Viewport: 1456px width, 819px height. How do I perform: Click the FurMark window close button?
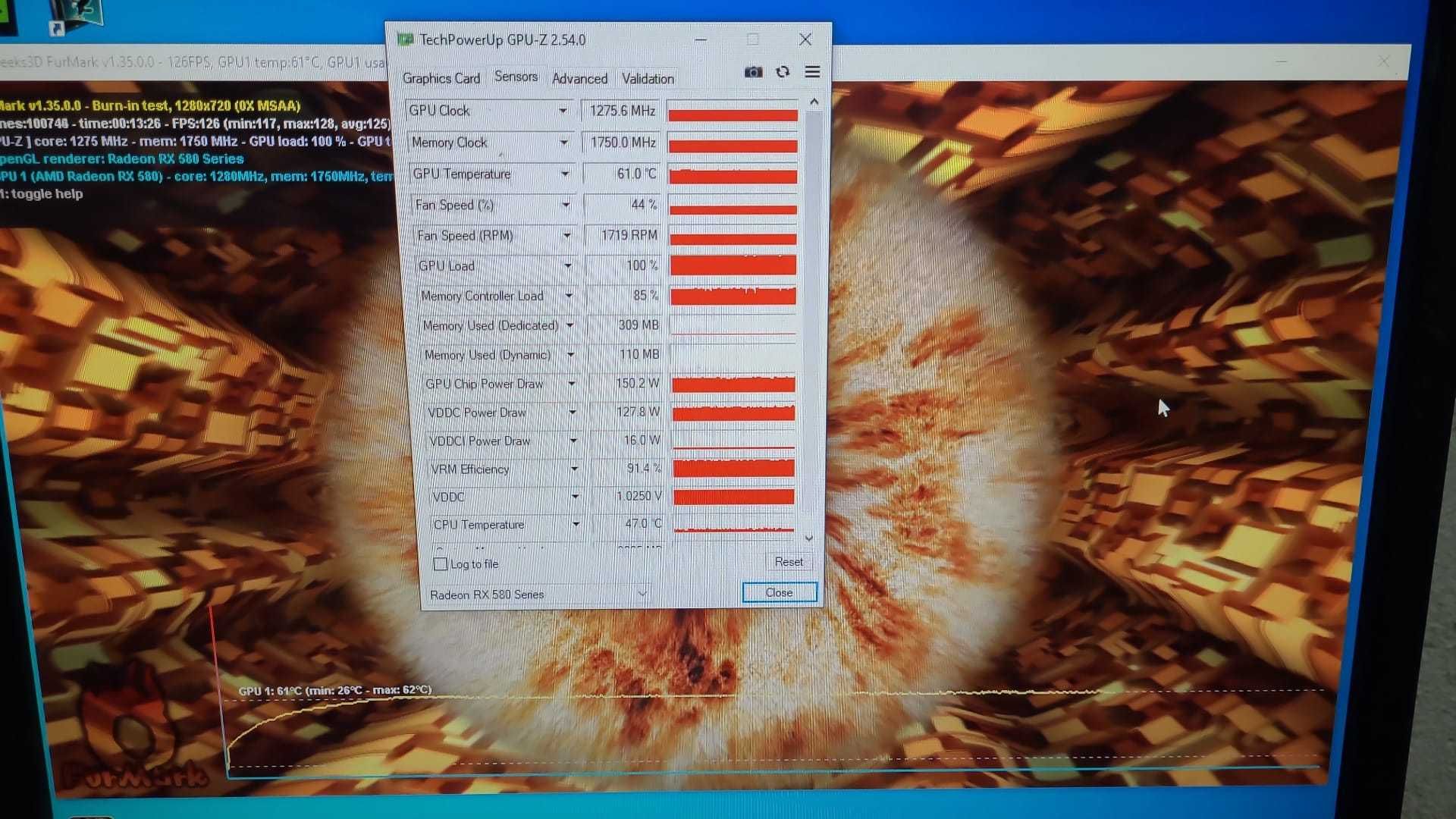click(x=1384, y=61)
